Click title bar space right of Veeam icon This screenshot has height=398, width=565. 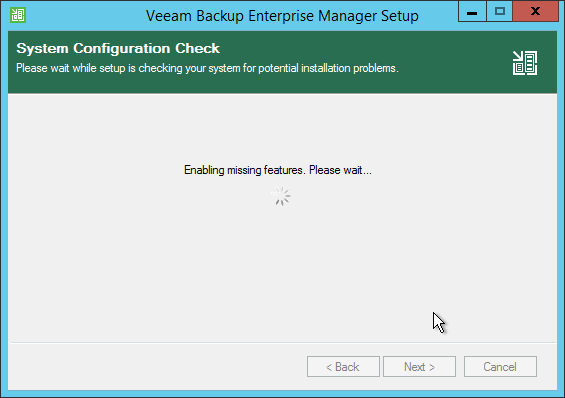click(83, 15)
